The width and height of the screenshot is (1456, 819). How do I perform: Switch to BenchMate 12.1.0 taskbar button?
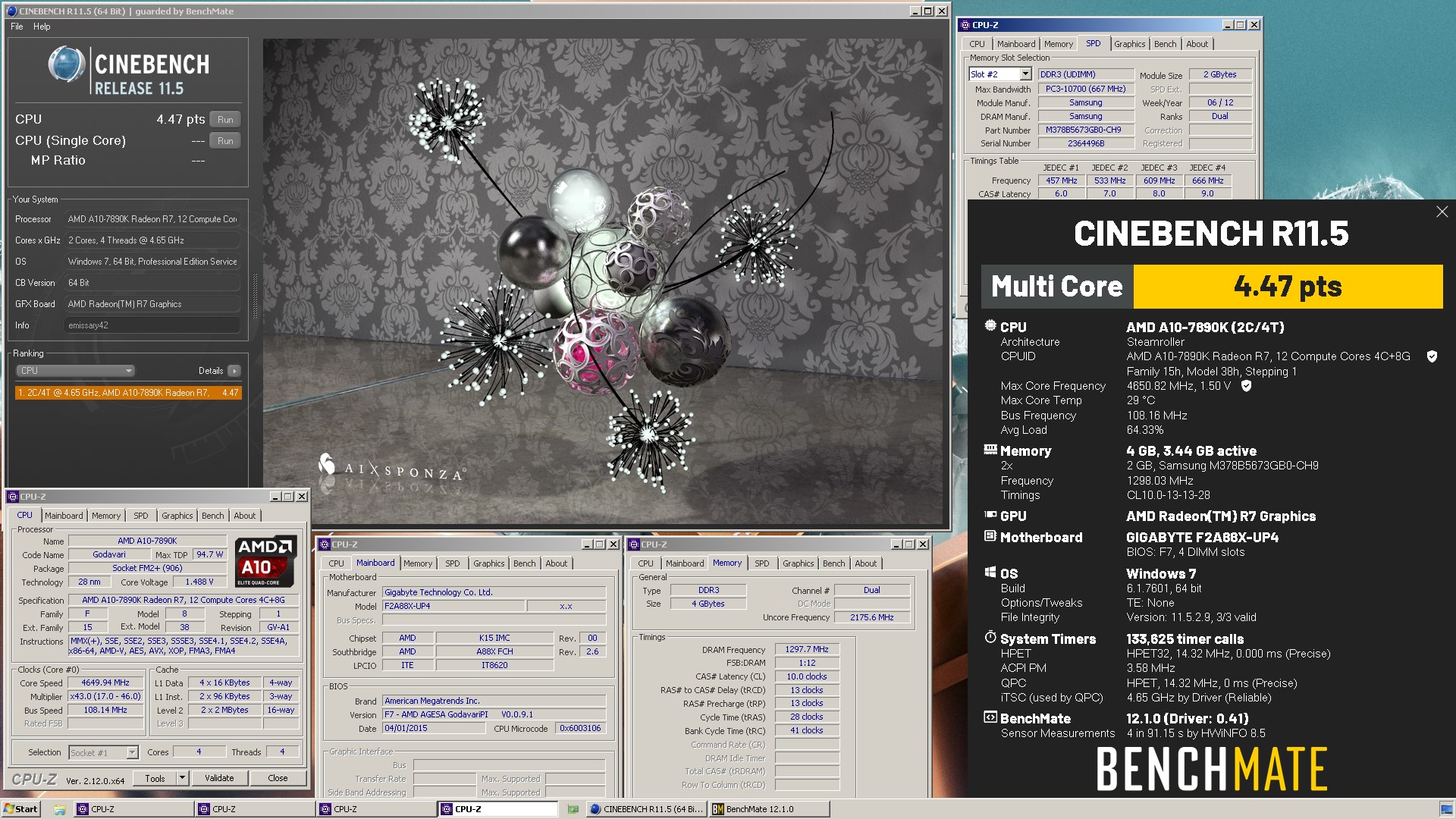point(770,809)
